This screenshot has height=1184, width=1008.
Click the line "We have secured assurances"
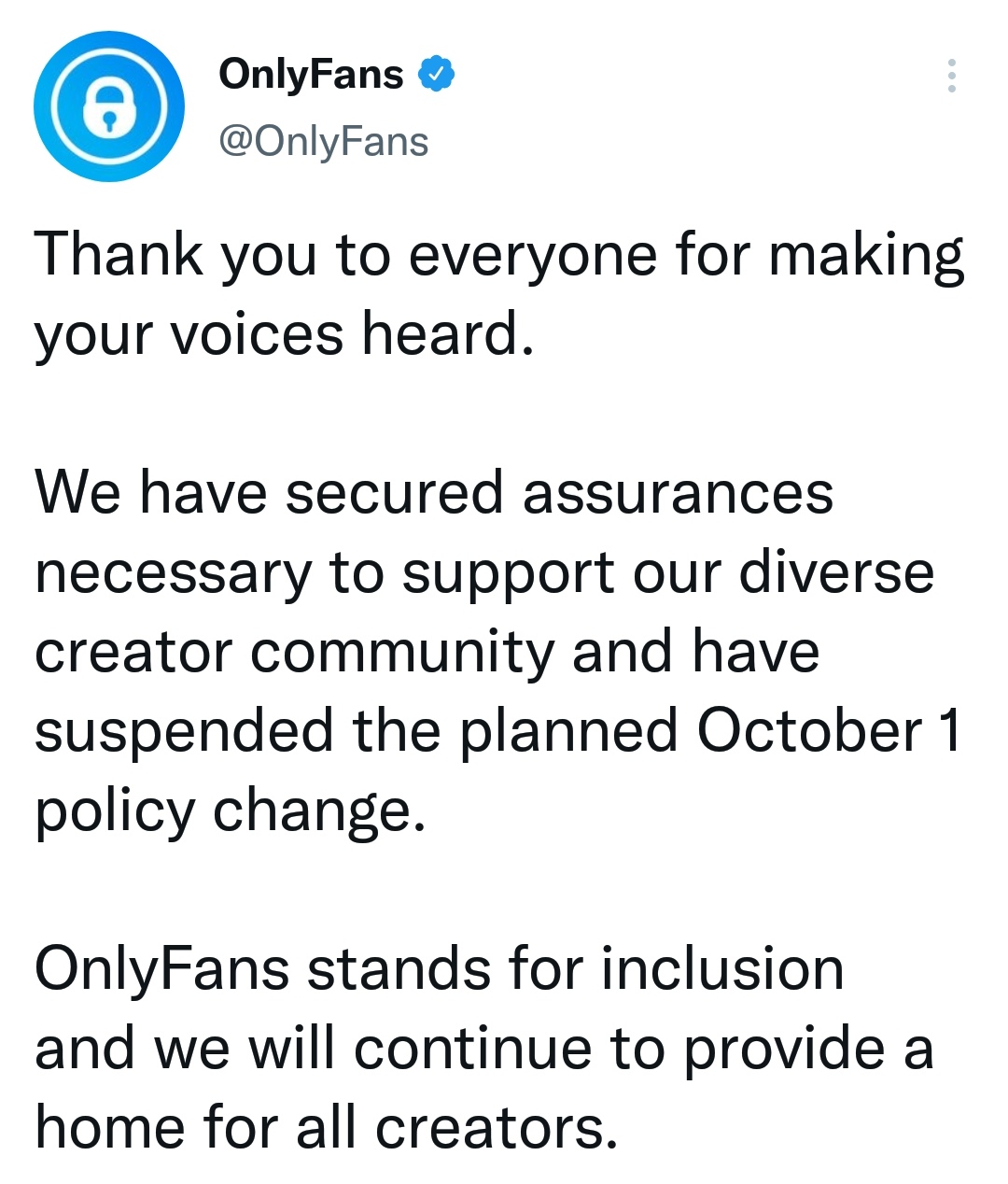pyautogui.click(x=434, y=492)
